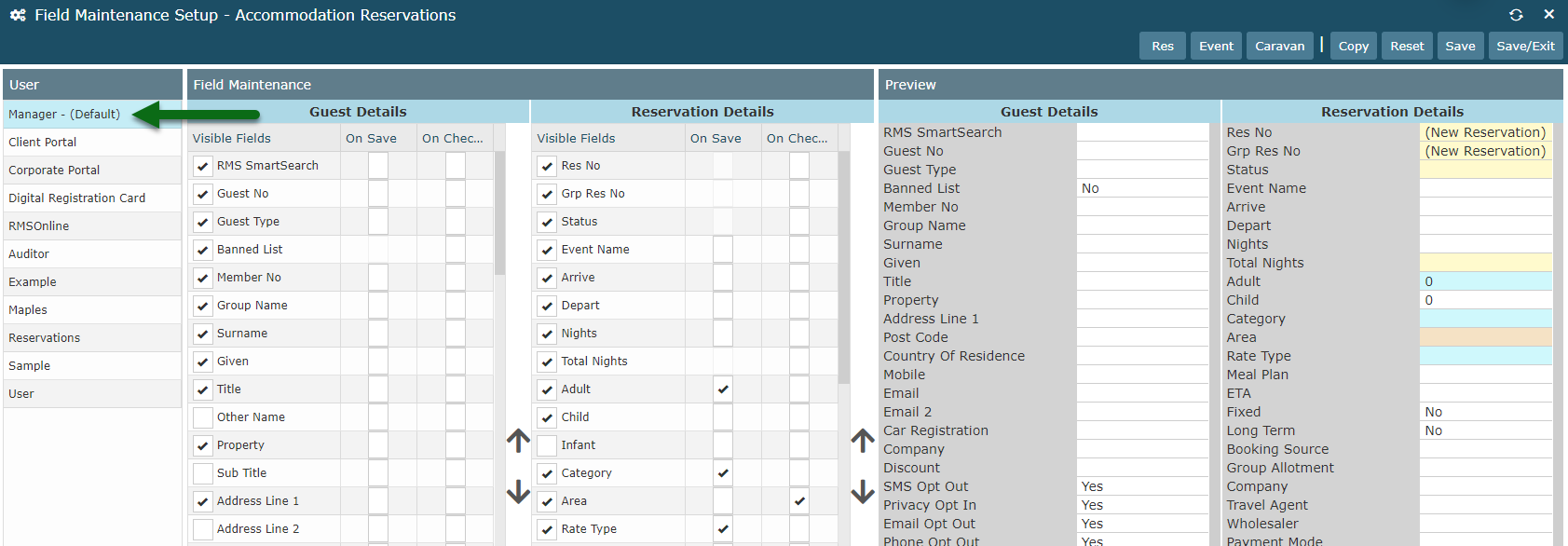Uncheck Group Name visible field
This screenshot has height=546, width=1568.
pos(203,306)
